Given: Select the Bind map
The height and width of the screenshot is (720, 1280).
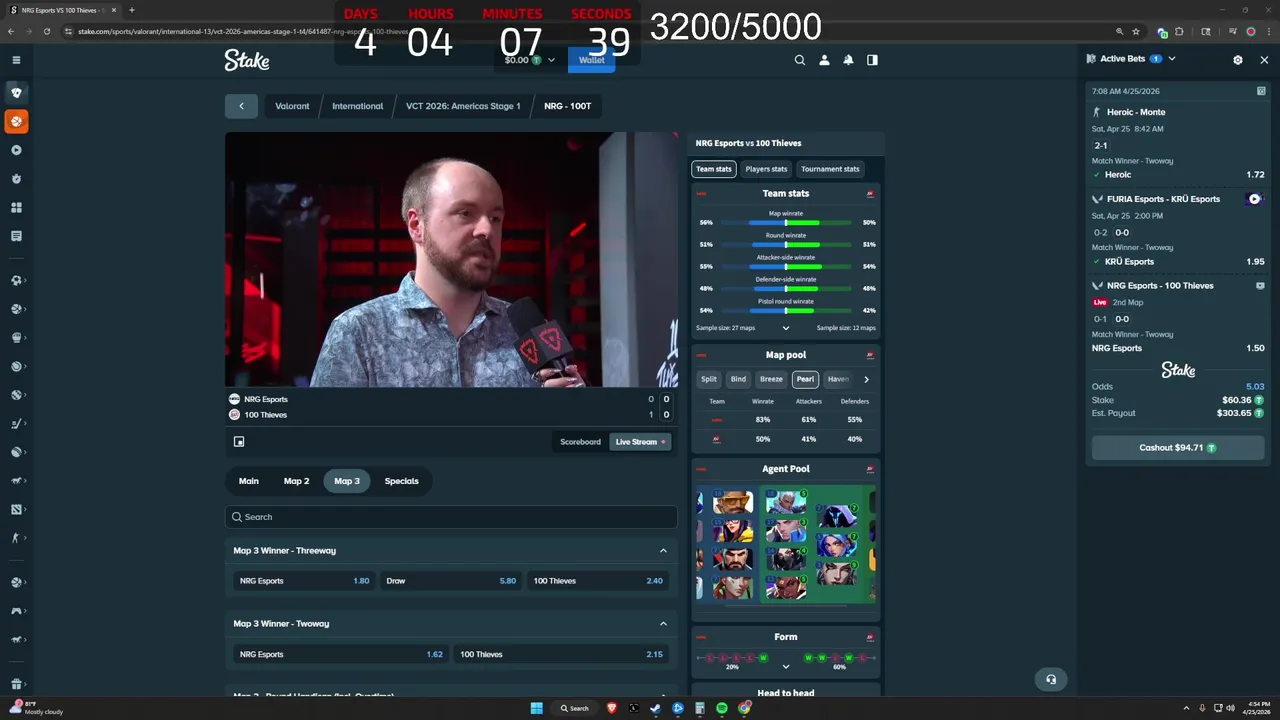Looking at the screenshot, I should [738, 379].
